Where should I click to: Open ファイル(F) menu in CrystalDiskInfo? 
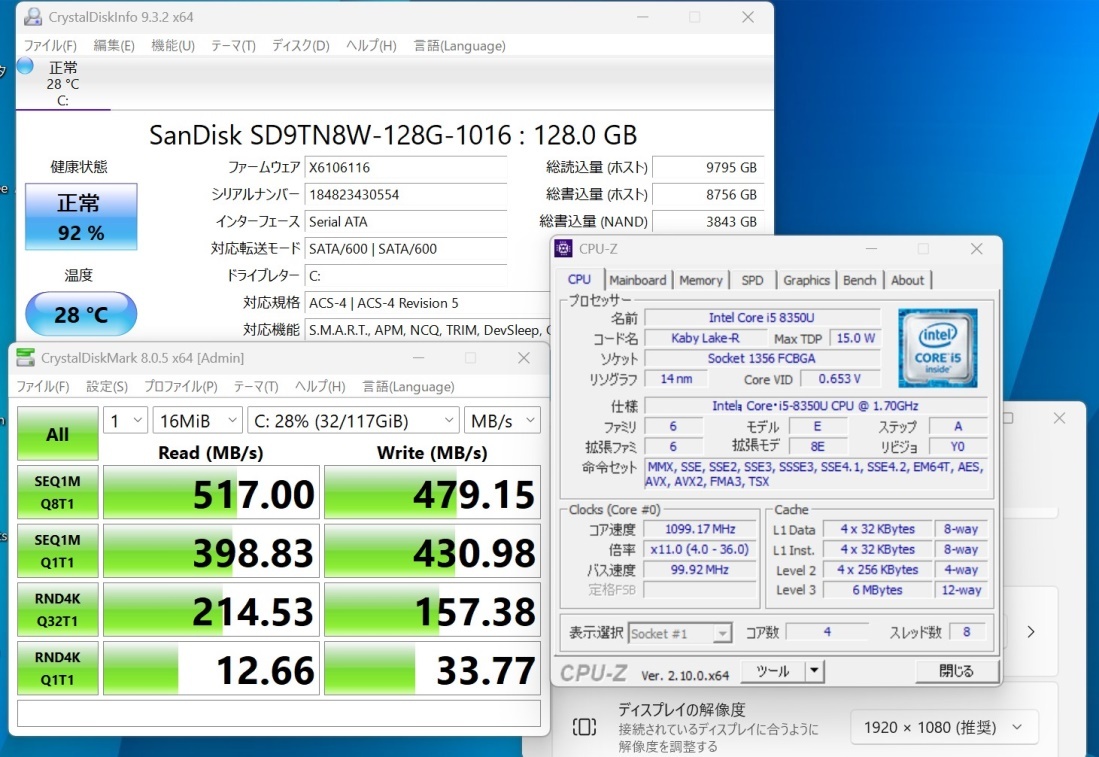(x=50, y=46)
